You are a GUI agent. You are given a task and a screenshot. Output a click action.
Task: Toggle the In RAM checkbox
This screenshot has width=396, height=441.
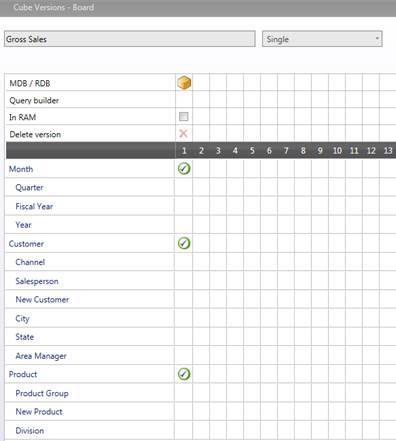(183, 116)
